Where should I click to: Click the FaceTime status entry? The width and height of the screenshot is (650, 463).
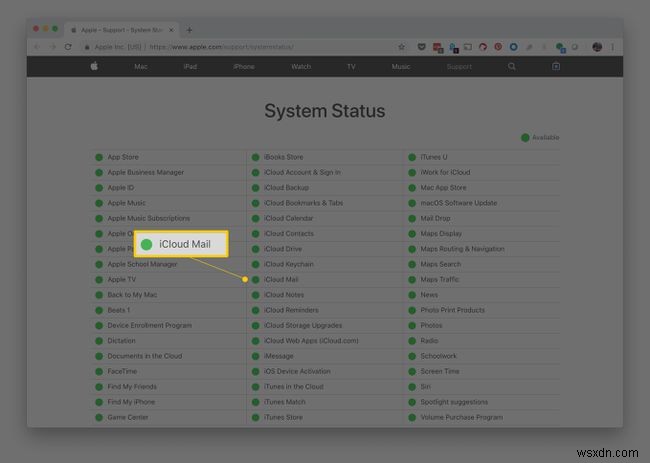[x=122, y=372]
